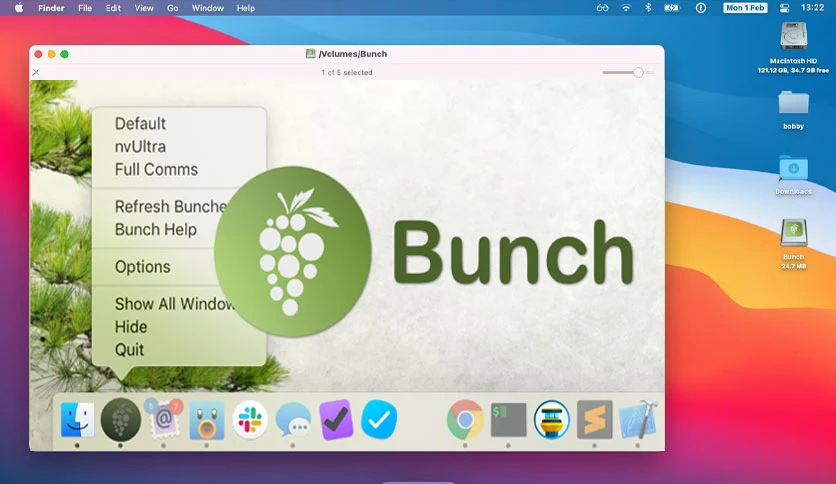Image resolution: width=836 pixels, height=484 pixels.
Task: Open the Control Center icon
Action: [x=784, y=8]
